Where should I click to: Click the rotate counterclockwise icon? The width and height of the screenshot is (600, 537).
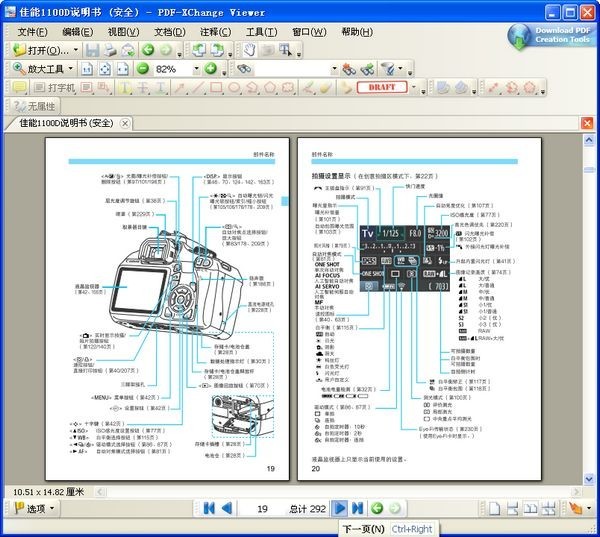point(199,50)
